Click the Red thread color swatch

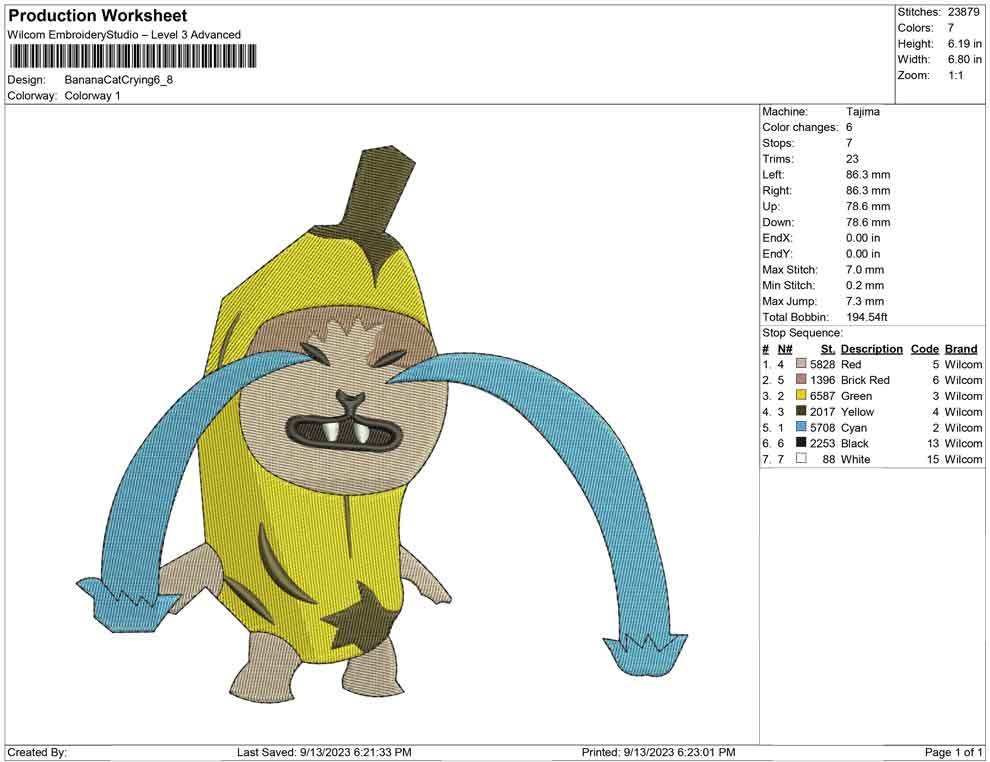click(801, 364)
